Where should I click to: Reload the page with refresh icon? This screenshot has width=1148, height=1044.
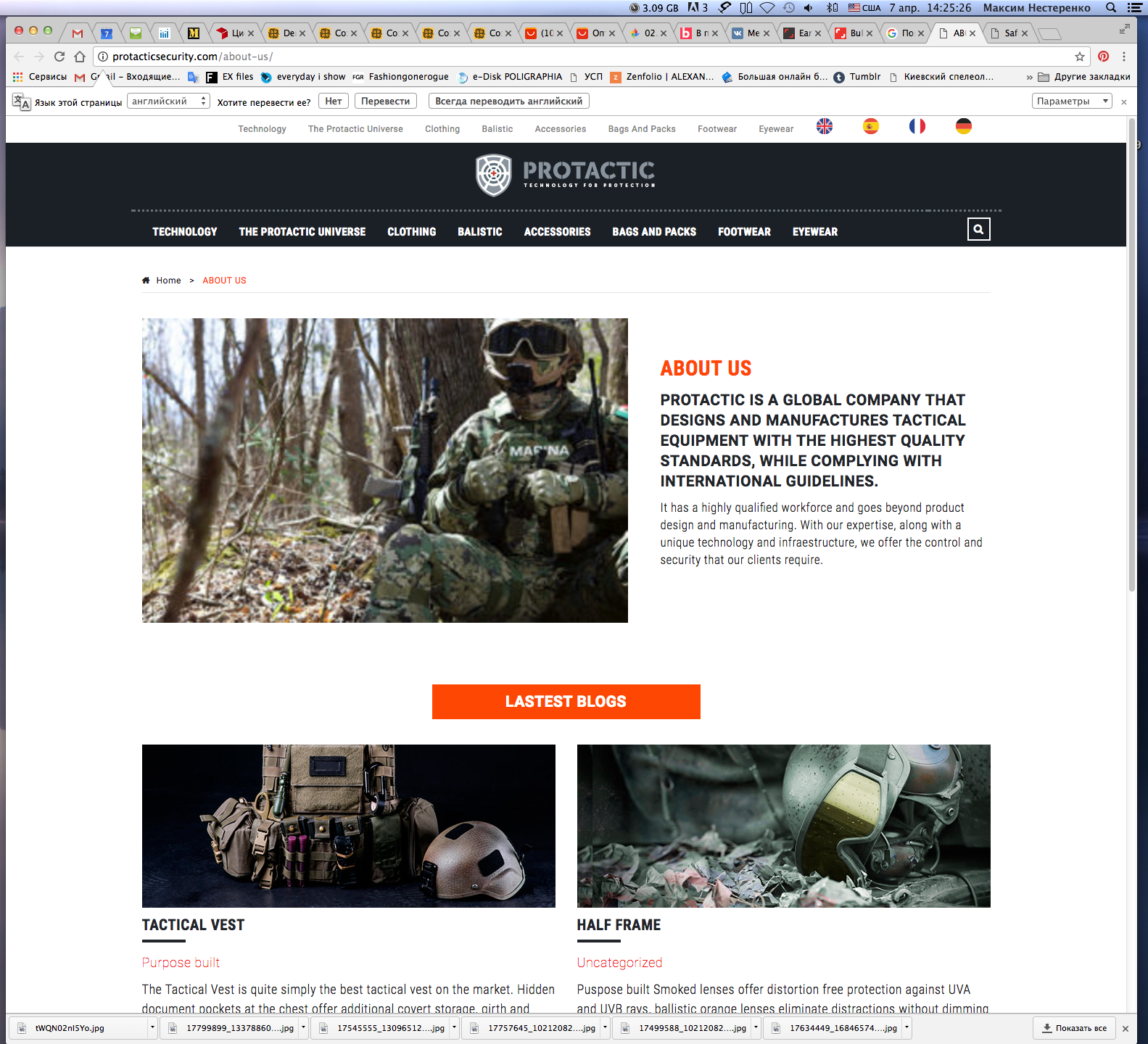59,57
